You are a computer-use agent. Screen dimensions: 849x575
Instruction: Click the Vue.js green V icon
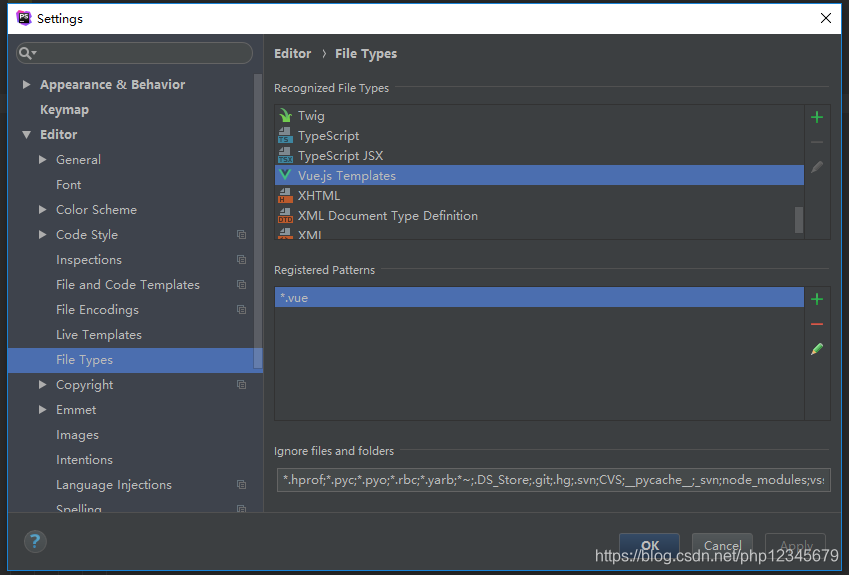click(x=285, y=175)
